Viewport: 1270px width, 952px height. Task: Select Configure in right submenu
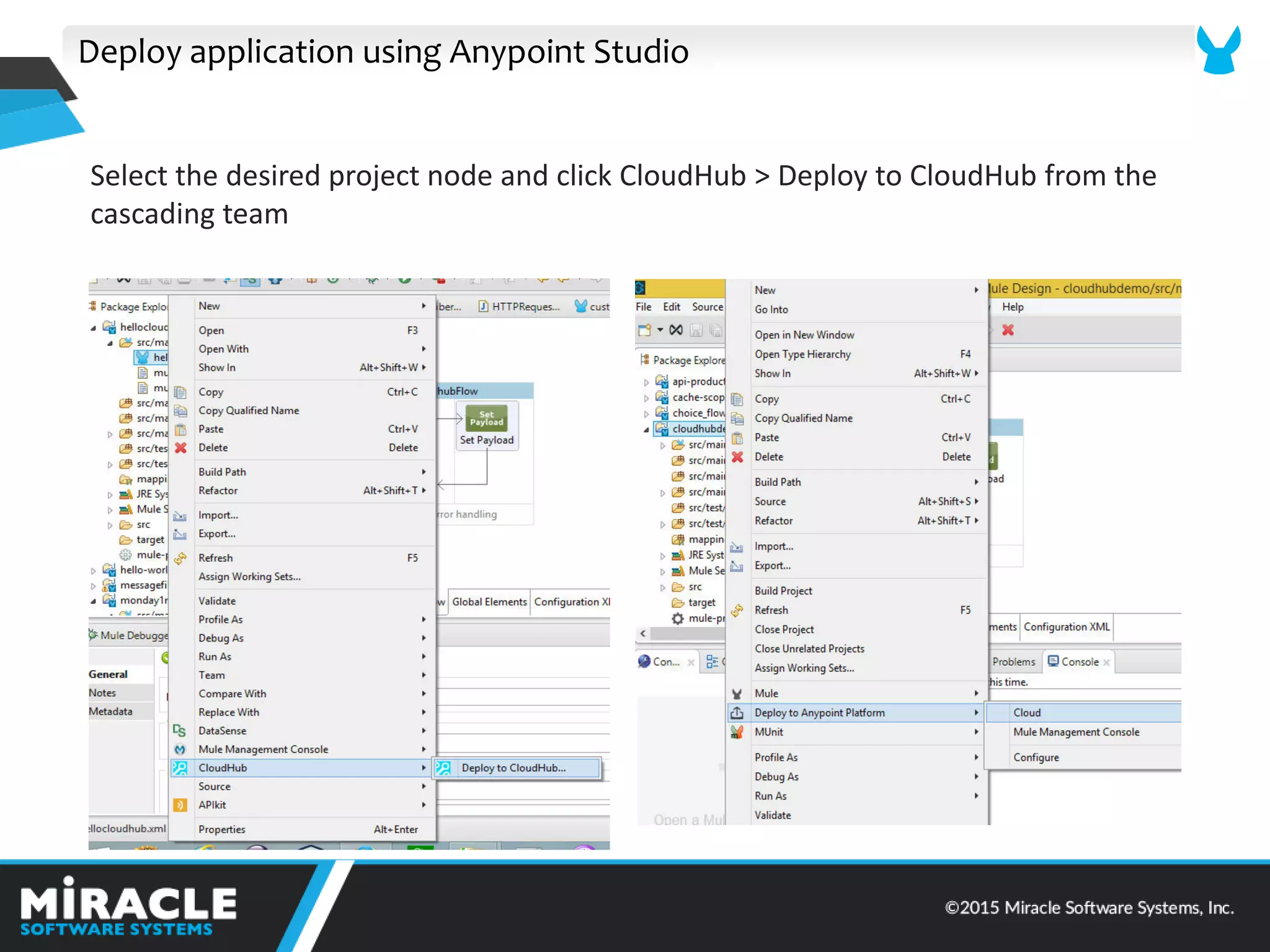tap(1083, 757)
